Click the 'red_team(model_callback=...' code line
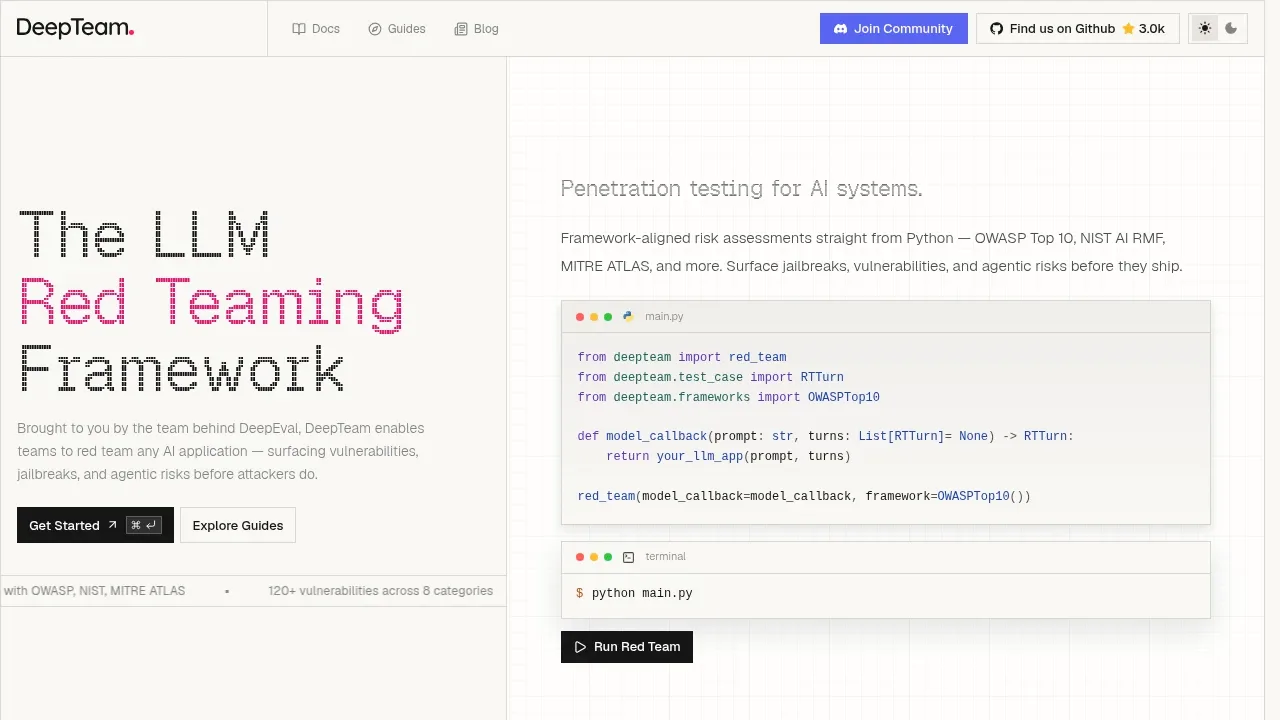Viewport: 1280px width, 720px height. tap(804, 496)
